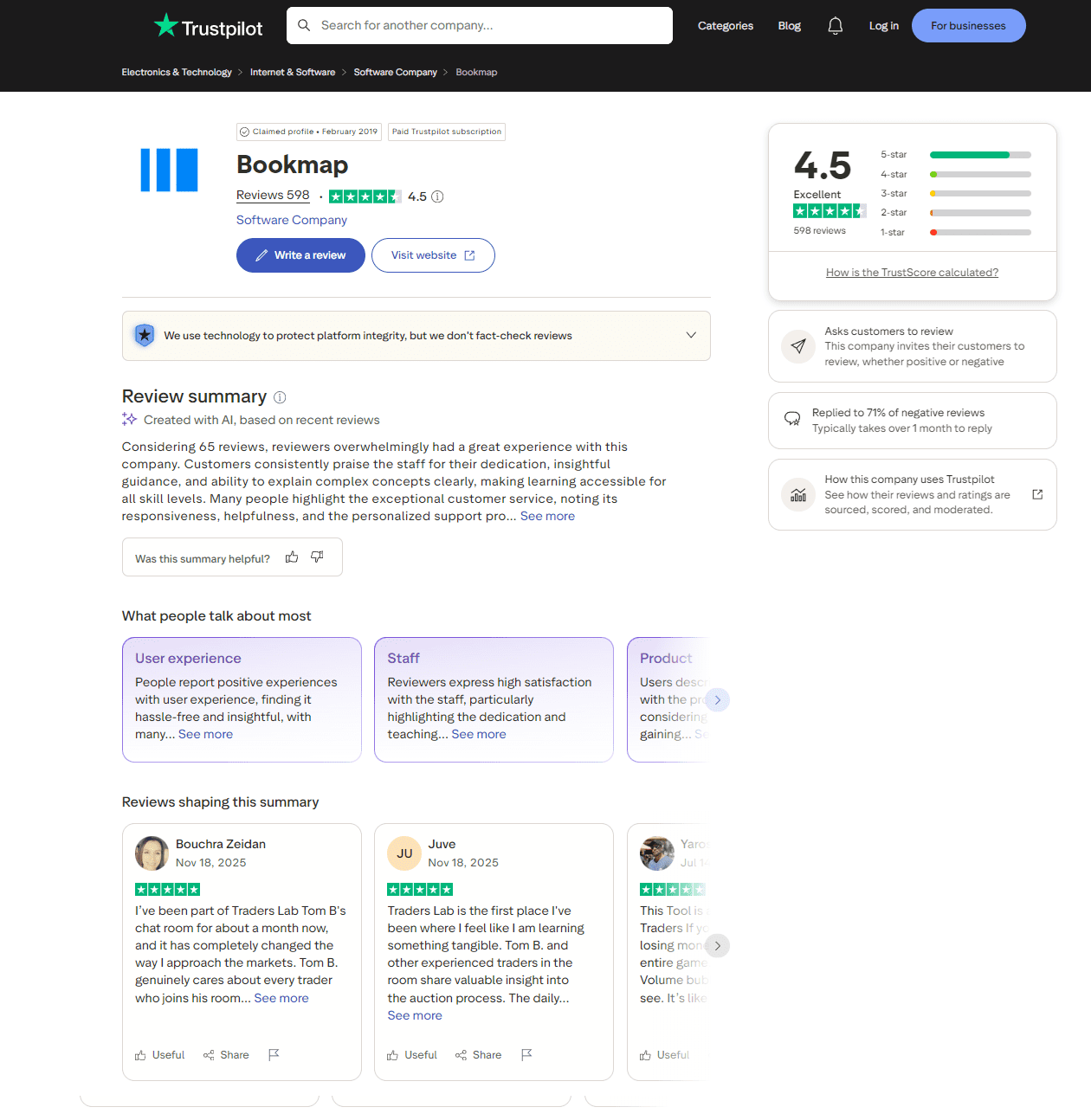Screen dimensions: 1091x1120
Task: Open Categories in the top navigation
Action: (x=726, y=26)
